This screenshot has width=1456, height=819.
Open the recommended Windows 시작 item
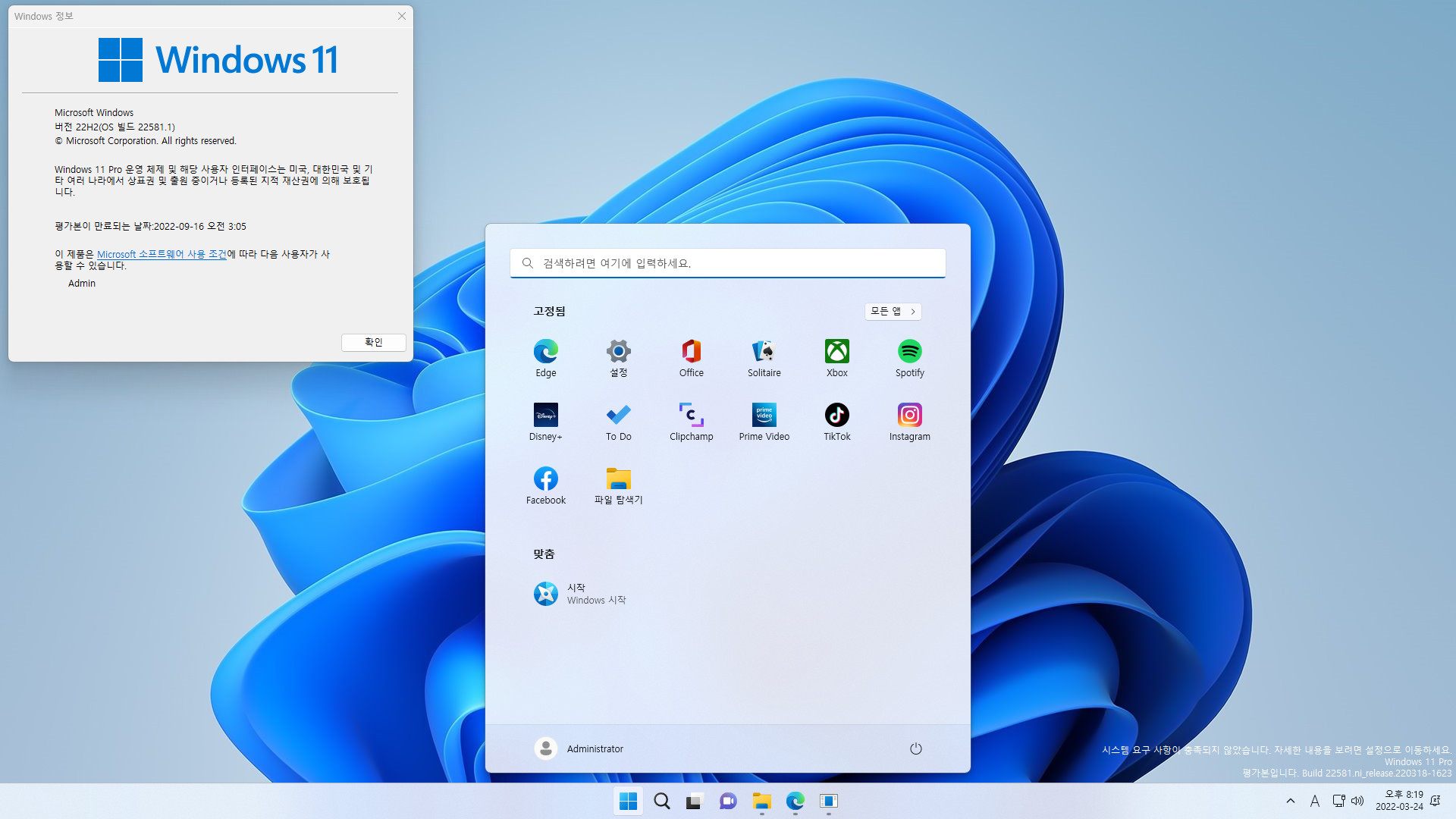point(580,594)
